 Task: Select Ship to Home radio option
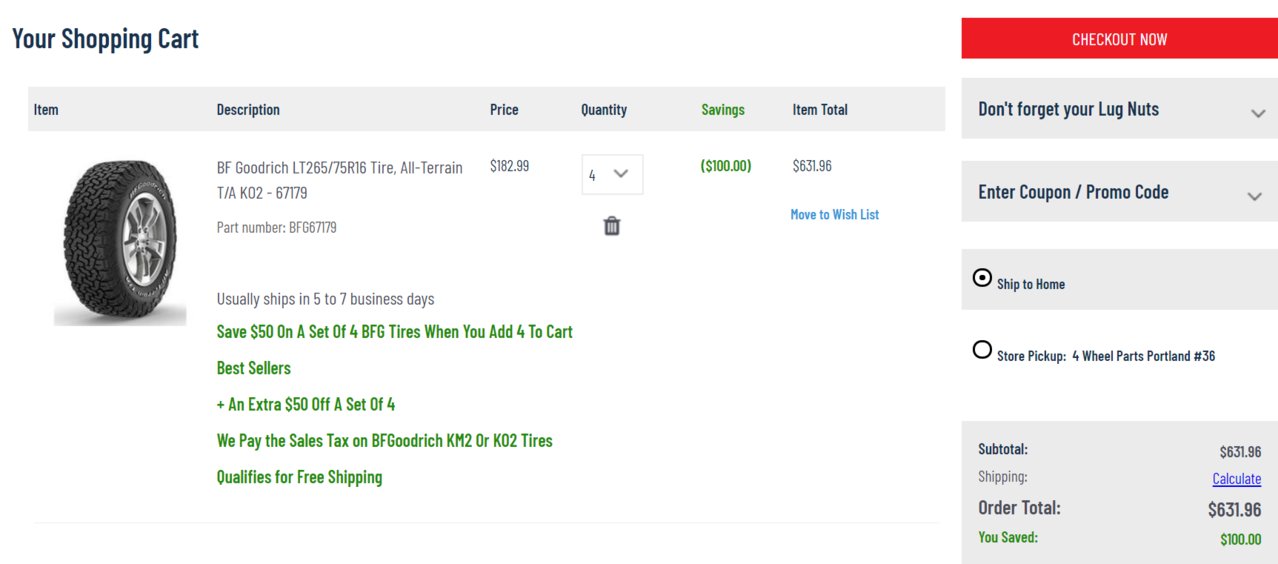(982, 278)
